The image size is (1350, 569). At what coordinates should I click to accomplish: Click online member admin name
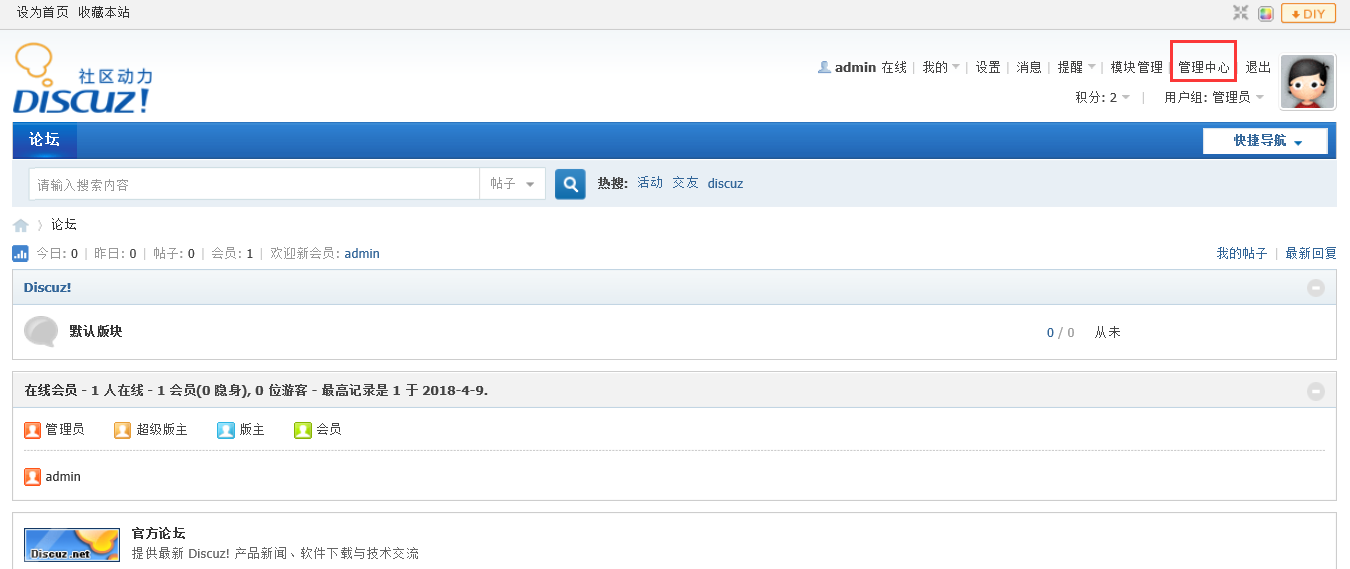(63, 477)
